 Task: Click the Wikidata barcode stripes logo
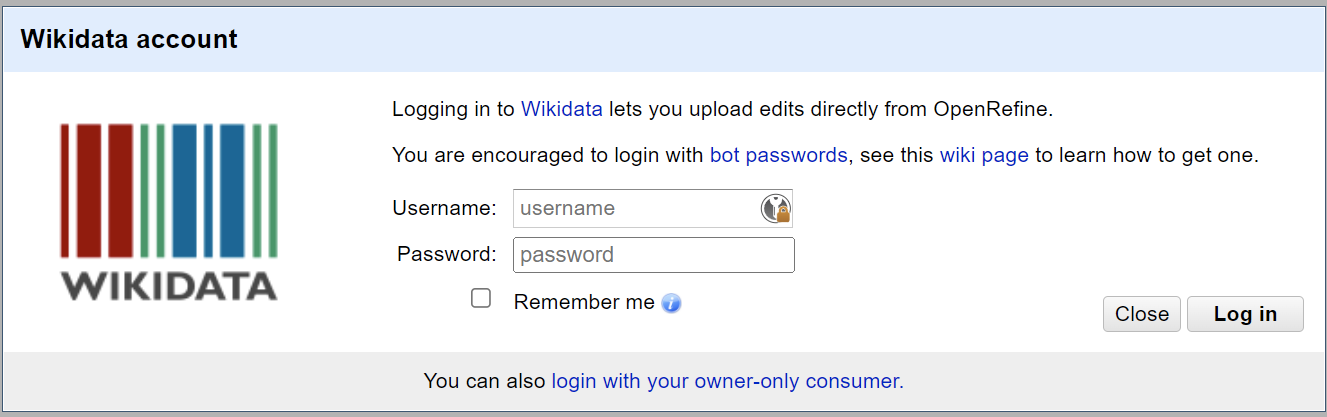[168, 191]
